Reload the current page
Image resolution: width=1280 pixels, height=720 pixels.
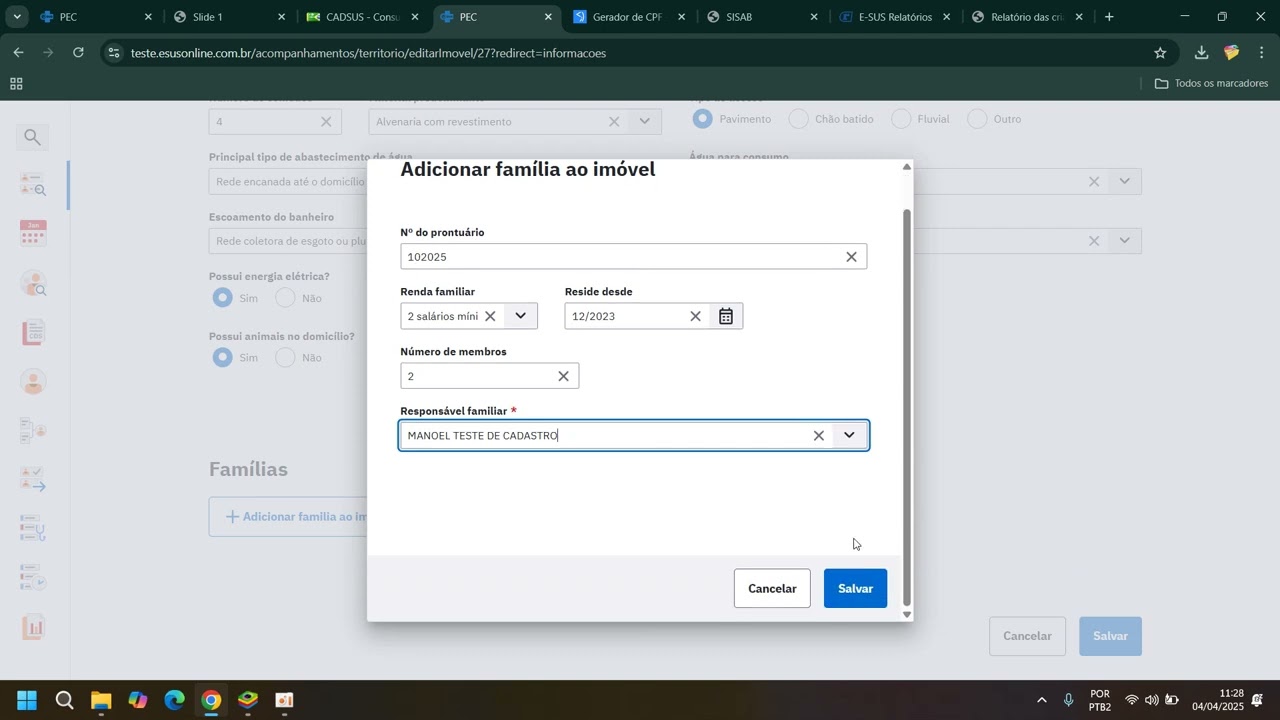[79, 53]
